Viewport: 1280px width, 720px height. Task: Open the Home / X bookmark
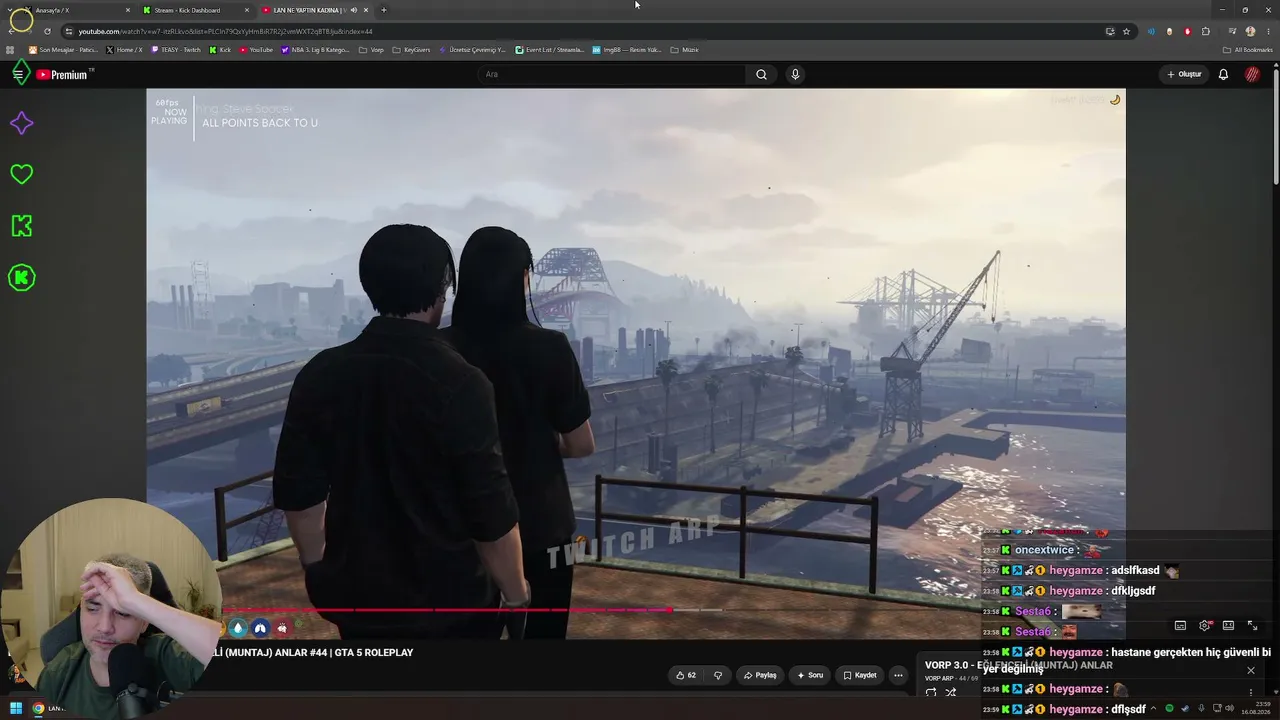click(x=125, y=50)
